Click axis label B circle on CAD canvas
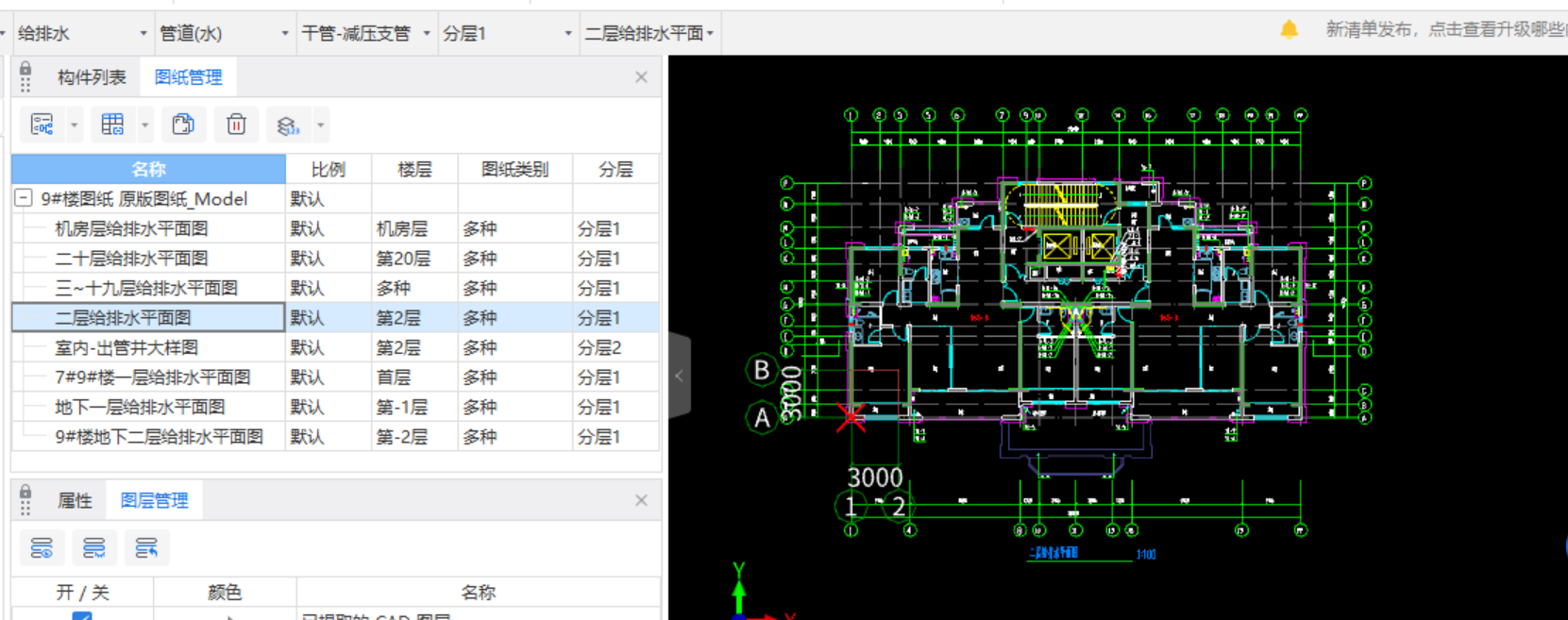The width and height of the screenshot is (1568, 620). pos(762,370)
